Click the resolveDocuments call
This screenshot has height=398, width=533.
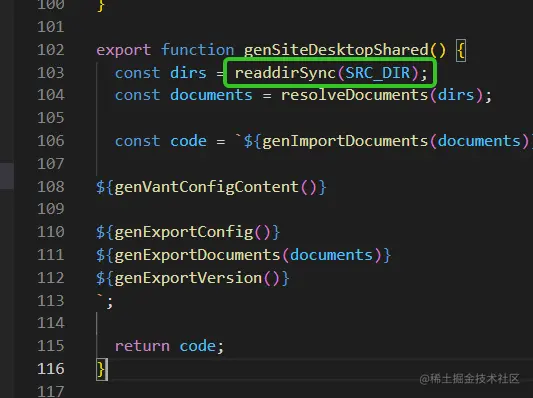[x=354, y=95]
